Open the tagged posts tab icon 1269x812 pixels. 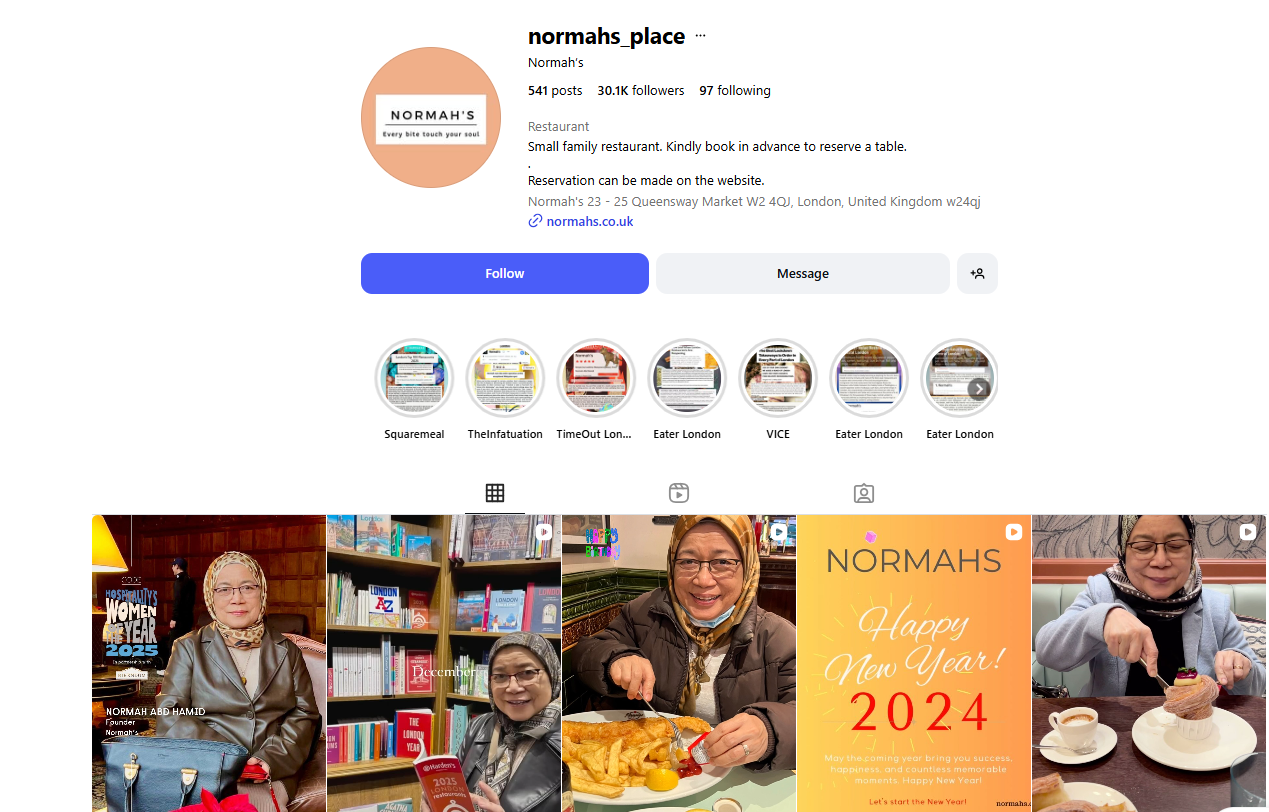(x=864, y=493)
